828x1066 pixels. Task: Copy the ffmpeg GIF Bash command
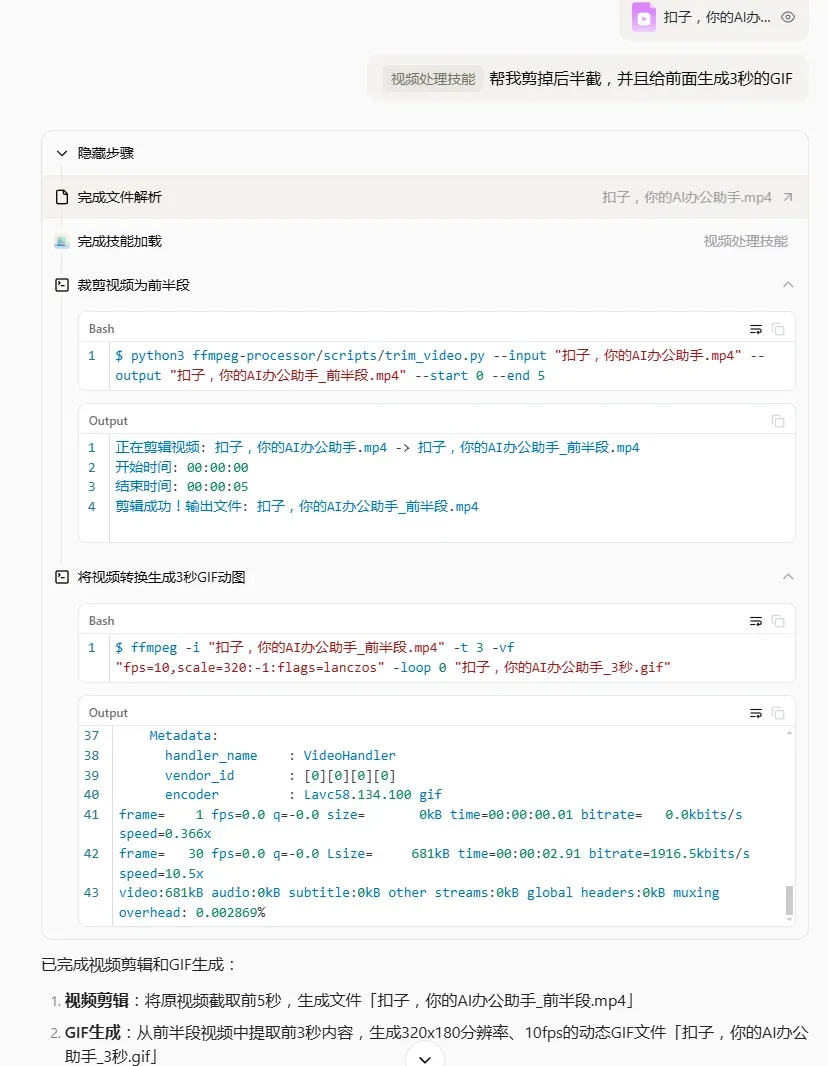[778, 621]
